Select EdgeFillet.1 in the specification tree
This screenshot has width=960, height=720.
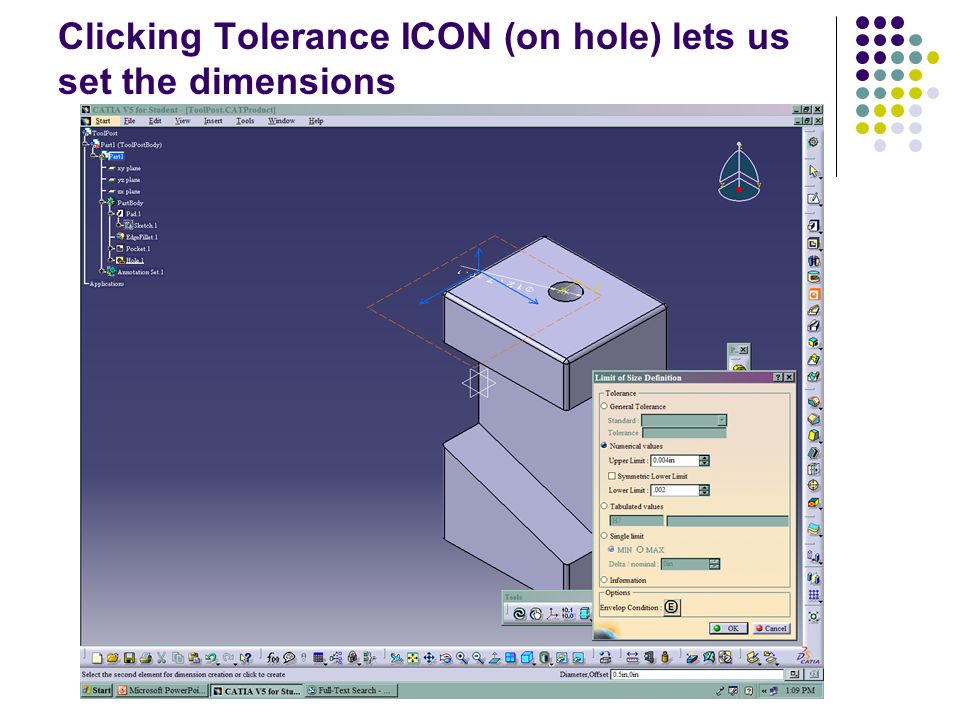[141, 237]
